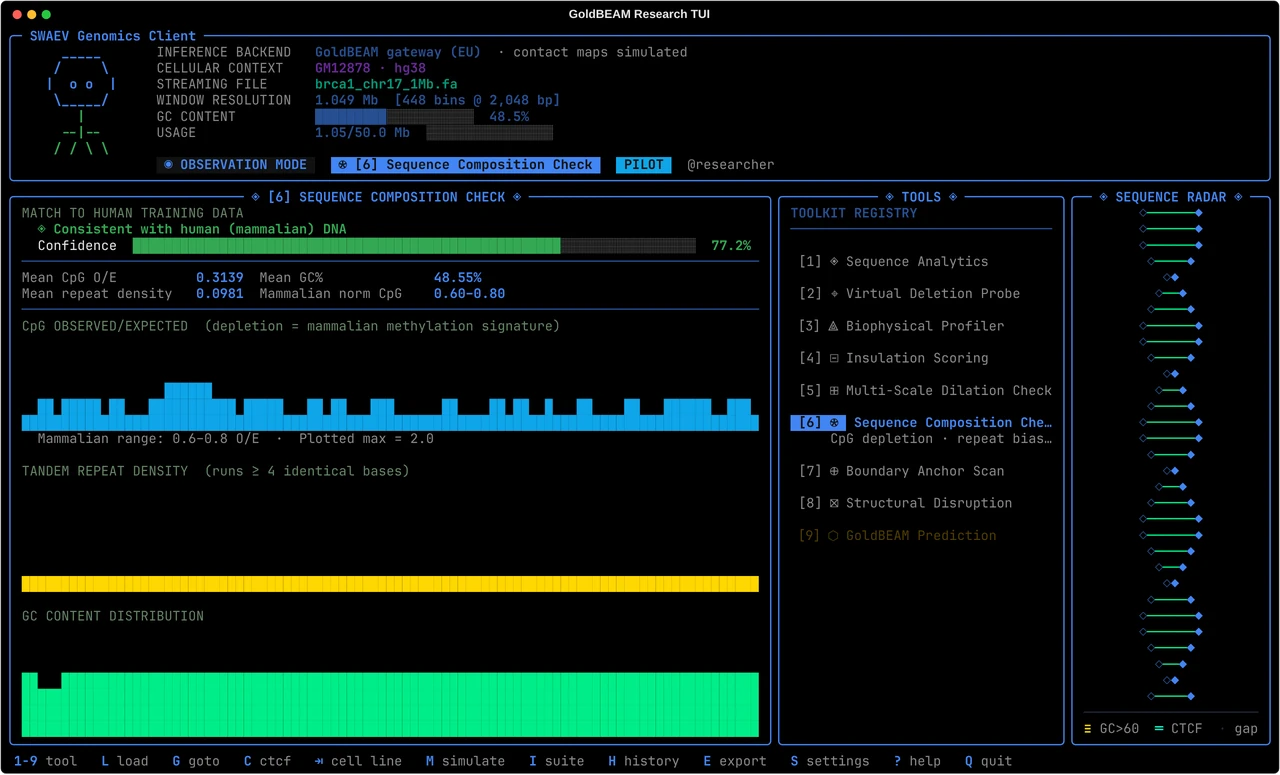Click 'M simulate' shortcut in footer
1280x775 pixels.
click(x=466, y=761)
